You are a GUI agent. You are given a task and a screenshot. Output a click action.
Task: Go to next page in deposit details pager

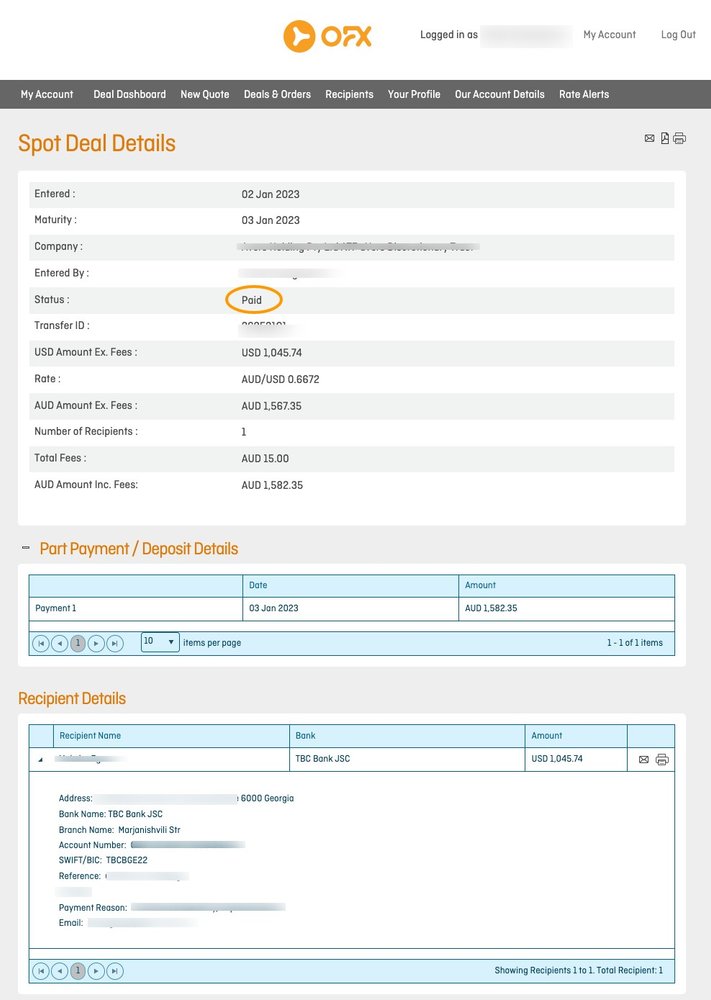96,643
